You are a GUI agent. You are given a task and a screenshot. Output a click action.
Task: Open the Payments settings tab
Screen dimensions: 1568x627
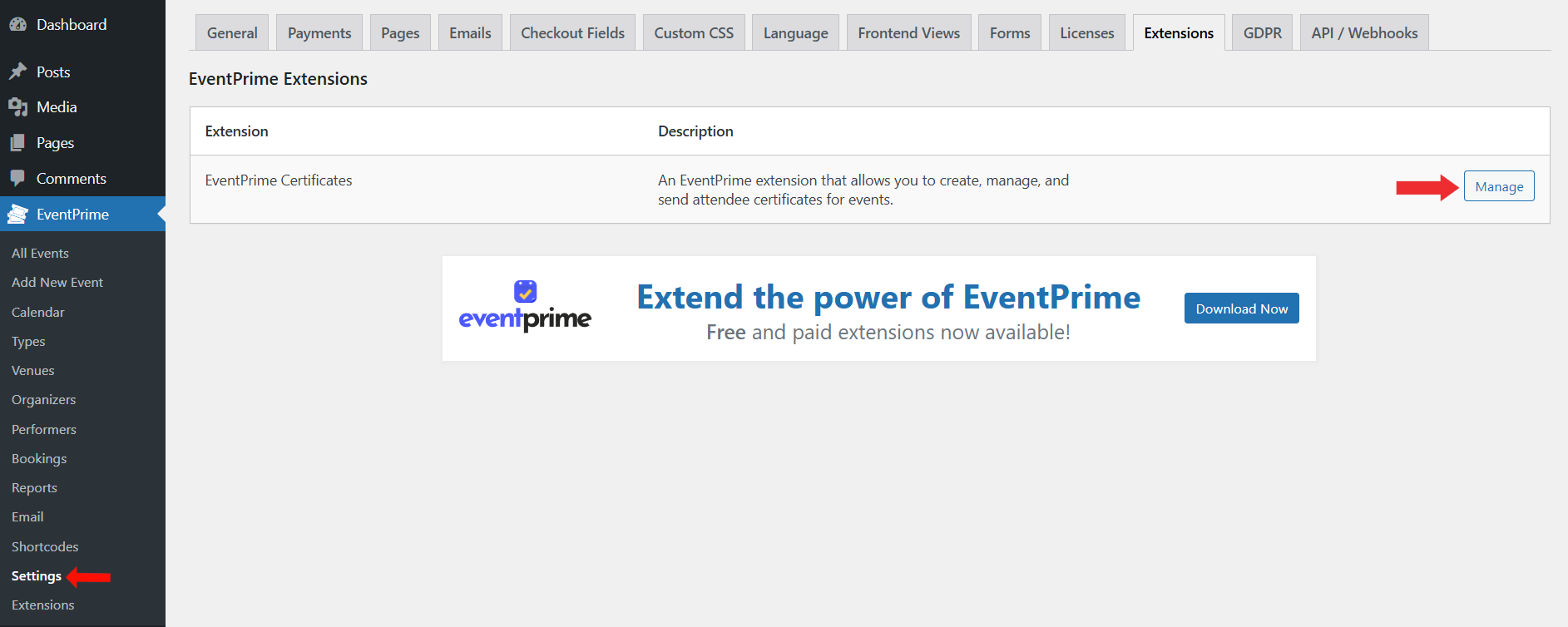tap(319, 33)
